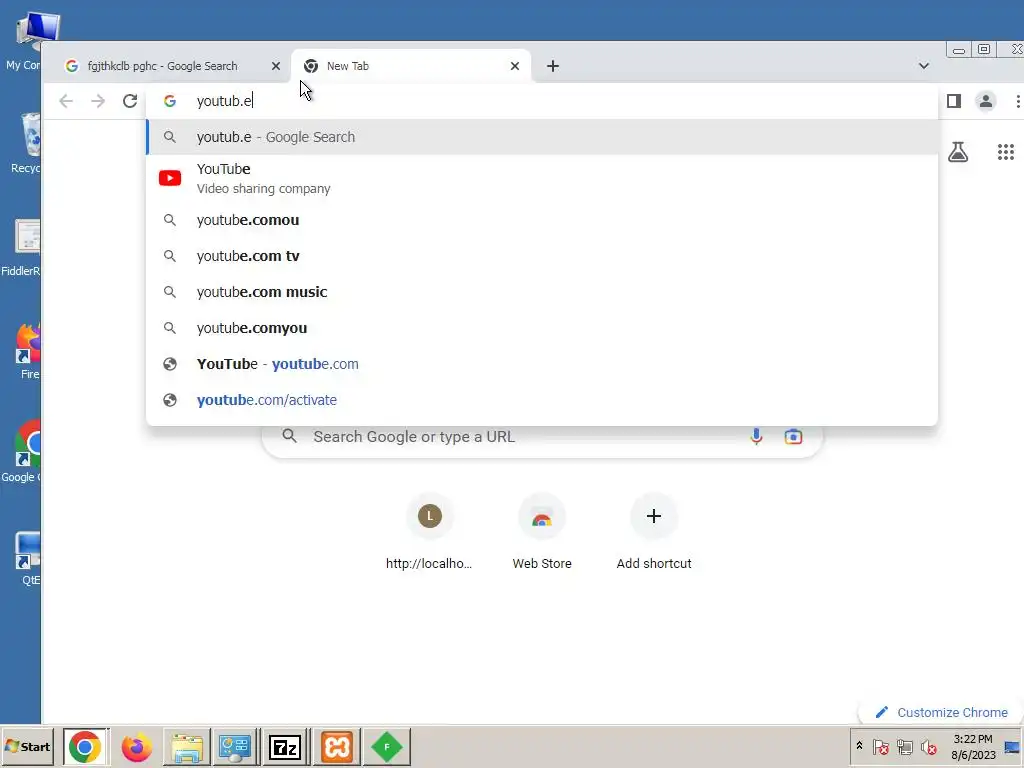The width and height of the screenshot is (1024, 768).
Task: Click the Action Center flag tray icon
Action: 880,746
